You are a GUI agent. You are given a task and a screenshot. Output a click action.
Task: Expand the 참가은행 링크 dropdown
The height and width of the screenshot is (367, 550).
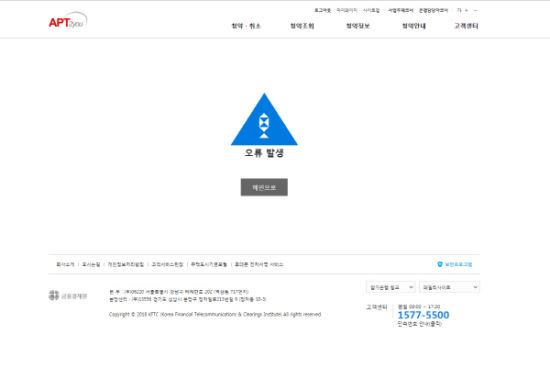pyautogui.click(x=391, y=287)
